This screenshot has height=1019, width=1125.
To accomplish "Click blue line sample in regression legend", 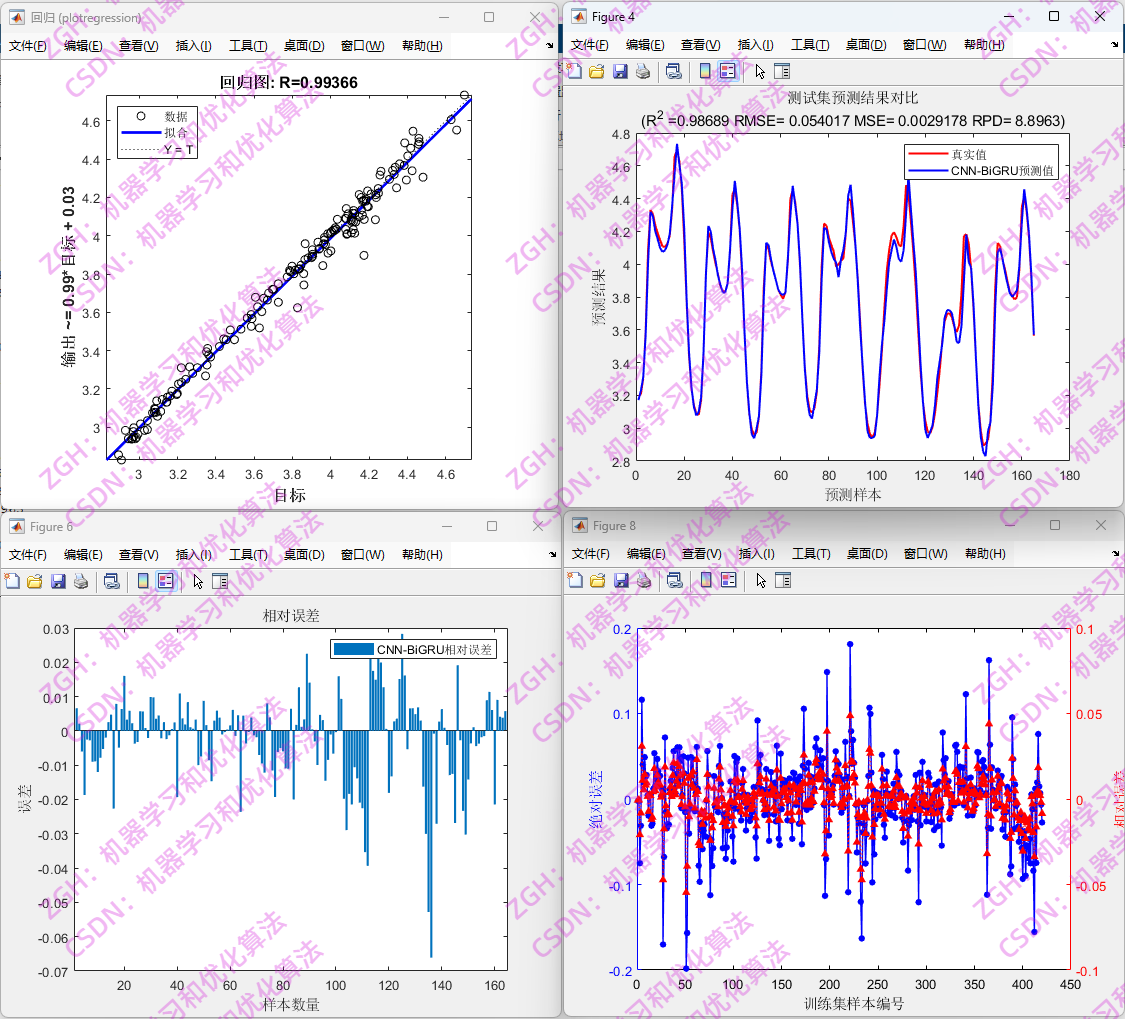I will 141,133.
